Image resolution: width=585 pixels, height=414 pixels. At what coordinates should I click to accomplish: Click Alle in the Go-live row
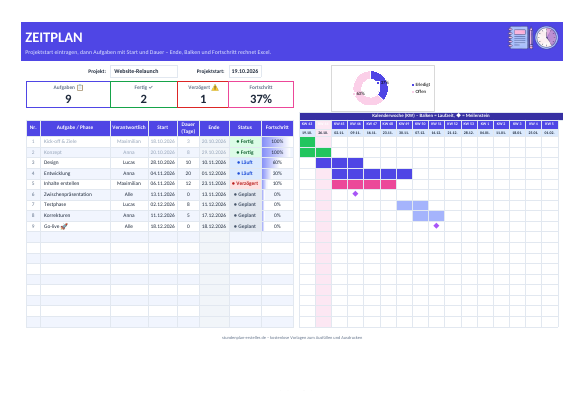129,226
